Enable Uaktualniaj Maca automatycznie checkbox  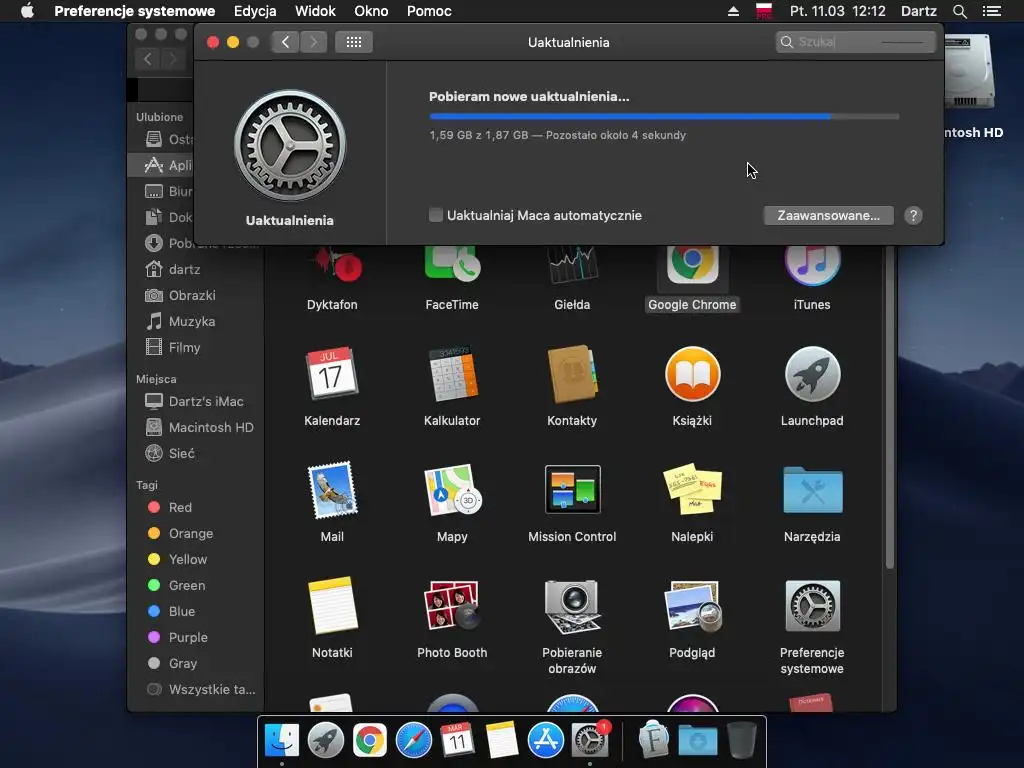(436, 215)
